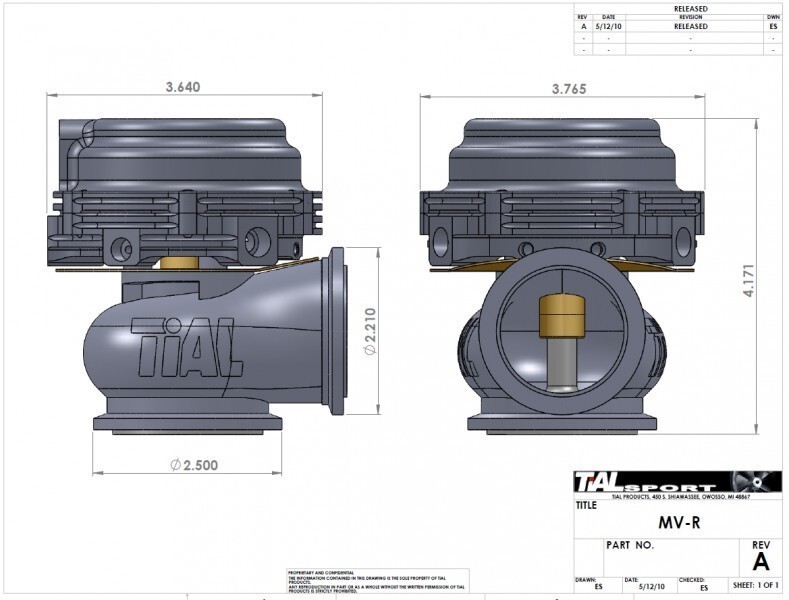The image size is (789, 600).
Task: Click the 3.640 width dimension value
Action: tap(183, 87)
